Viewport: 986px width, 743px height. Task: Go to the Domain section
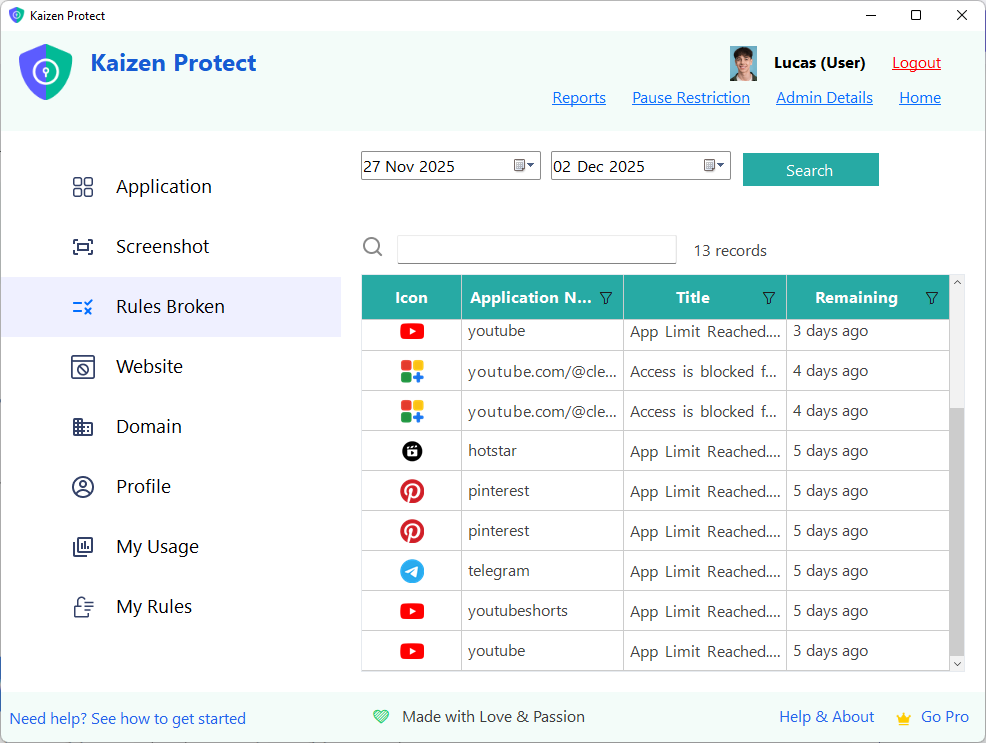(148, 427)
